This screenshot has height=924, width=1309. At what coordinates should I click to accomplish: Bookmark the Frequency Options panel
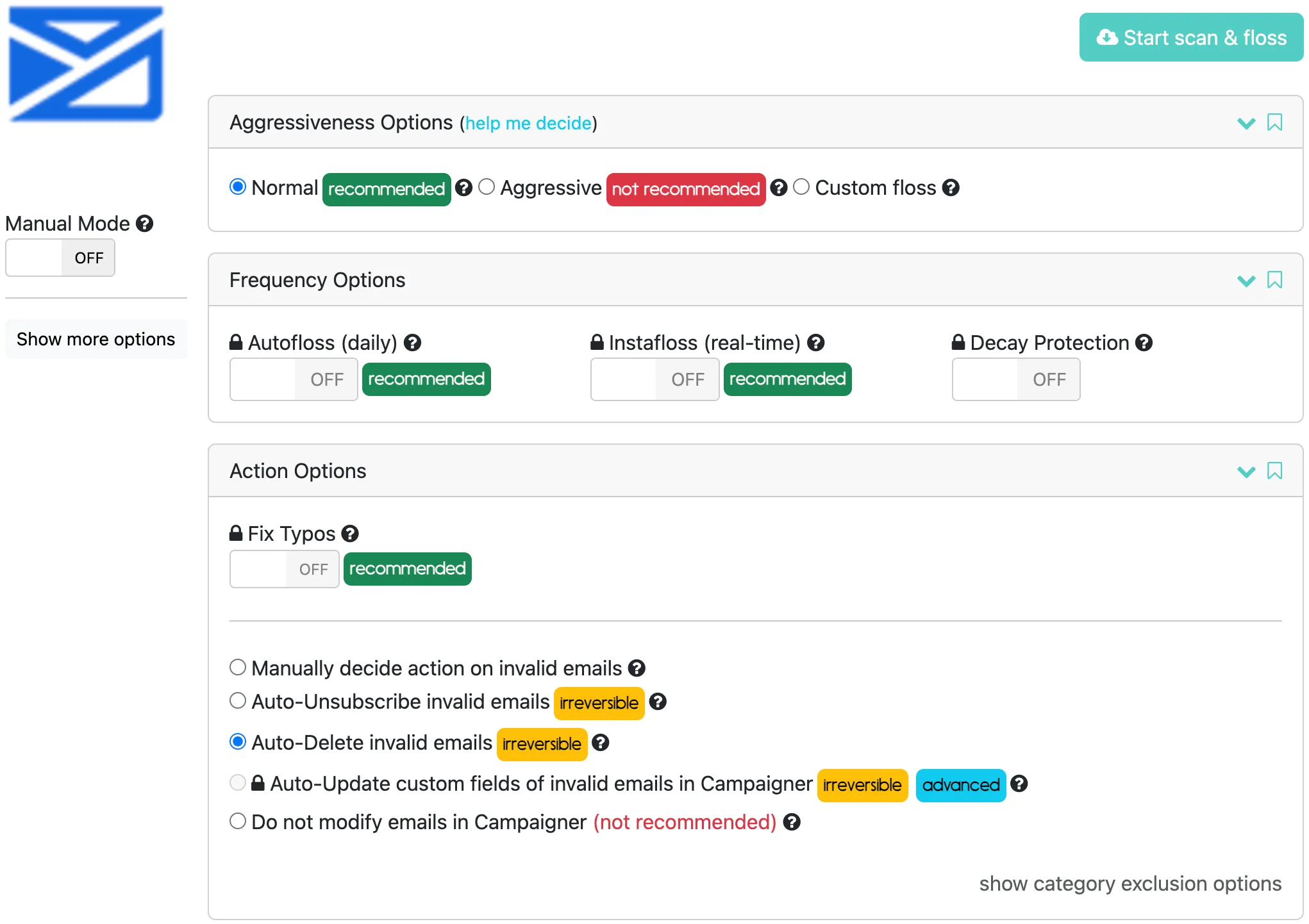coord(1274,280)
